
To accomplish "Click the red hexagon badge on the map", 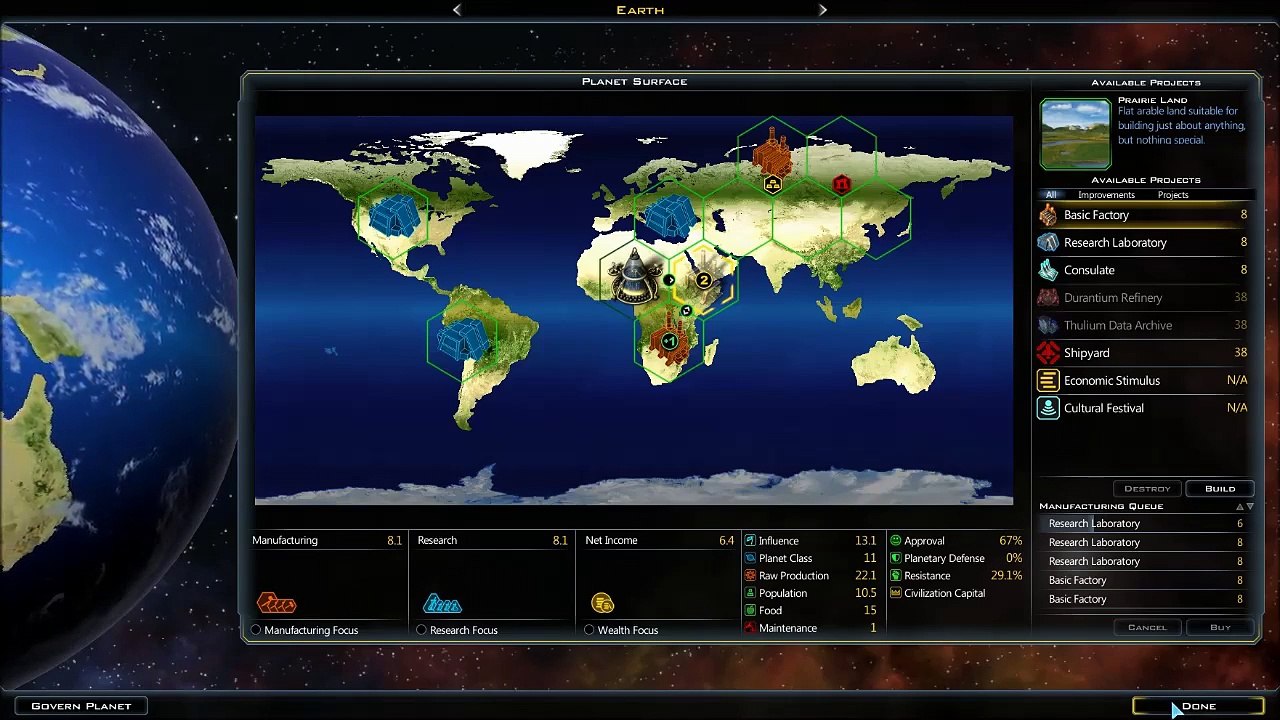I will point(841,184).
